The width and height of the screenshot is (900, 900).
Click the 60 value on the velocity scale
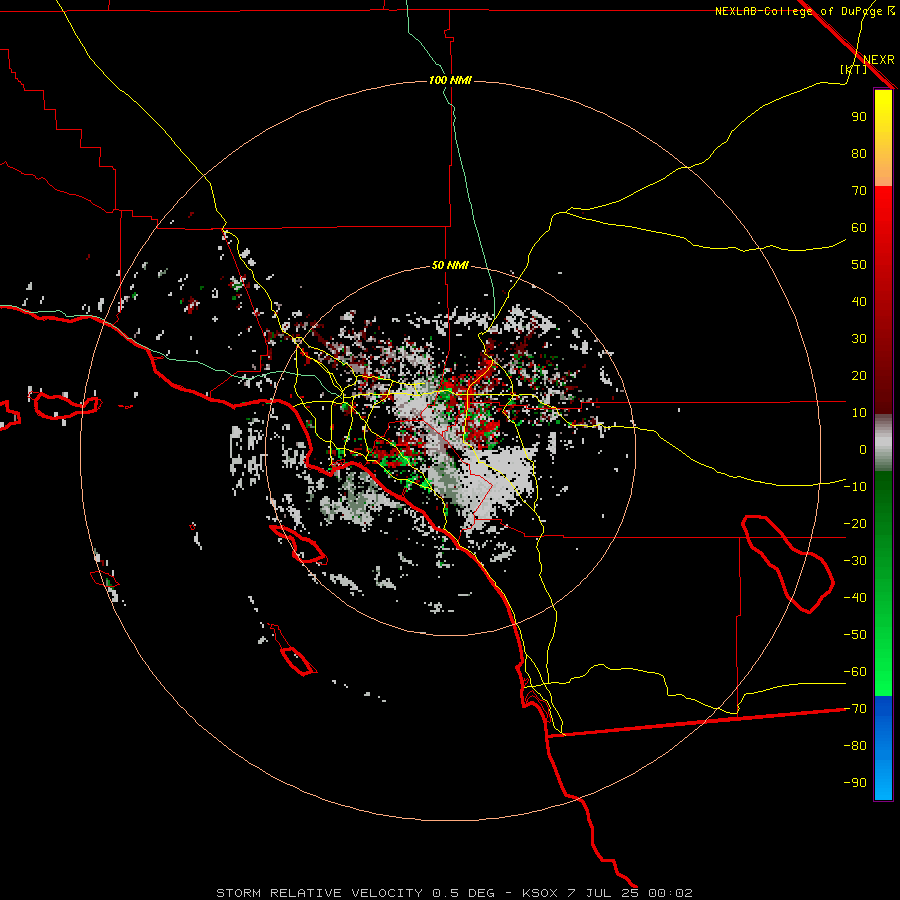[859, 227]
